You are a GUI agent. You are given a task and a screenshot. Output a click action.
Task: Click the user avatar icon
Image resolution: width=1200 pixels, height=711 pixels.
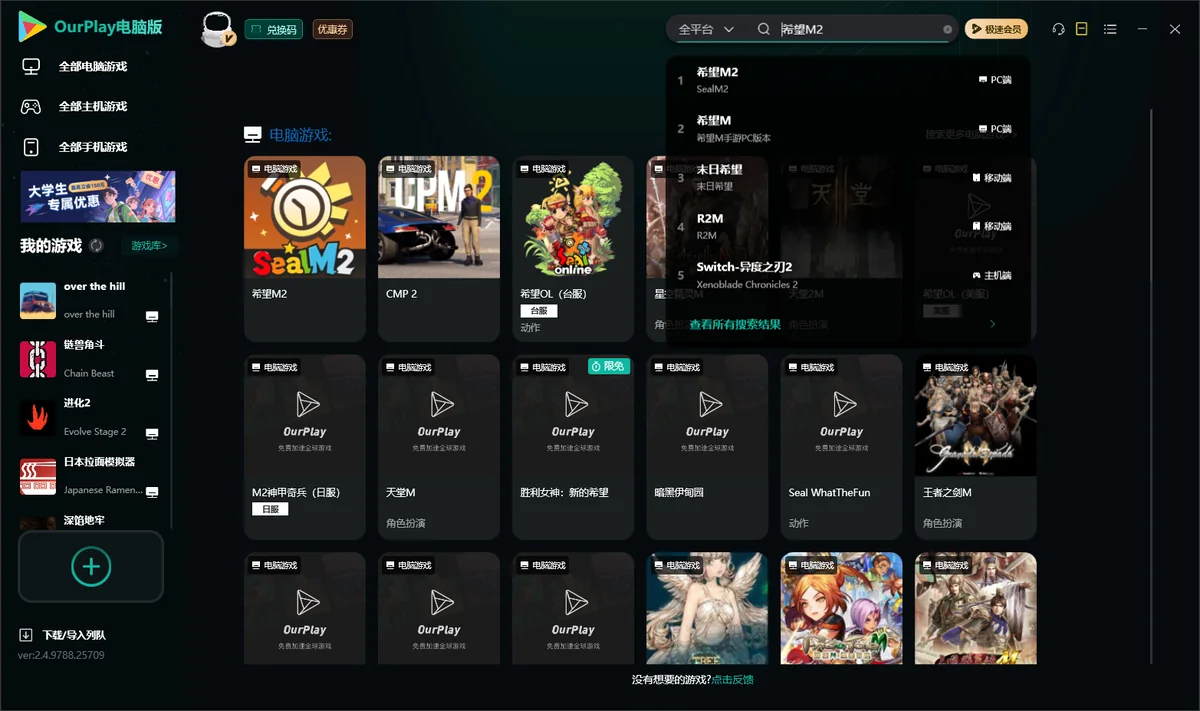point(218,30)
